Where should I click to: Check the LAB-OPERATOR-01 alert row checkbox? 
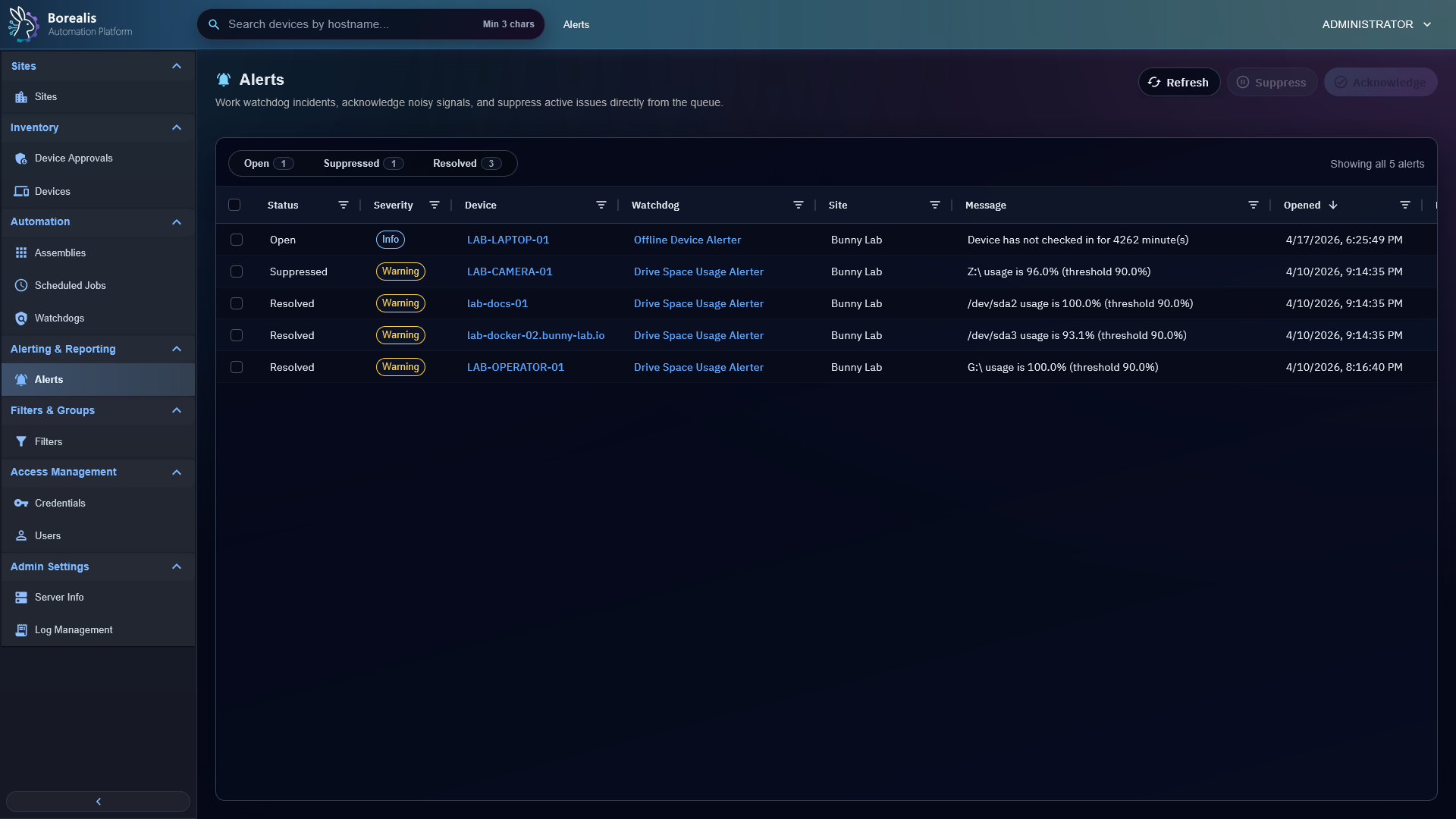[237, 367]
